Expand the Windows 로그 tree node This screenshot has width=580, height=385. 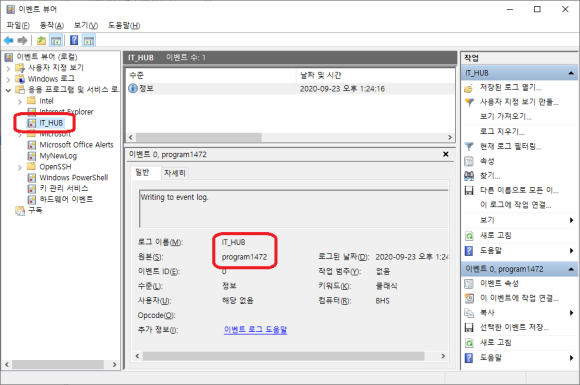click(8, 79)
